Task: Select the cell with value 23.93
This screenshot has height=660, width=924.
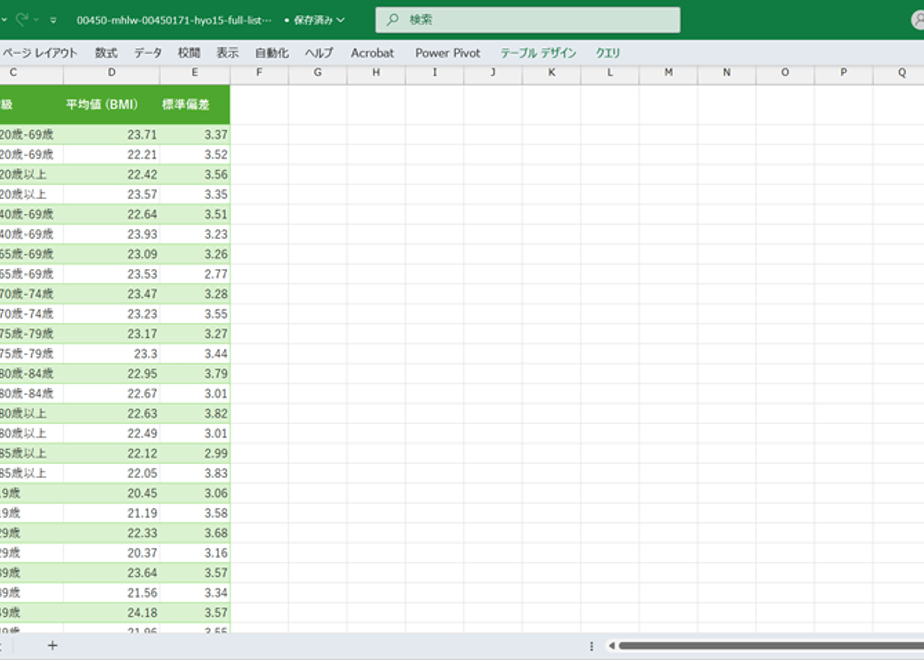Action: pyautogui.click(x=111, y=234)
